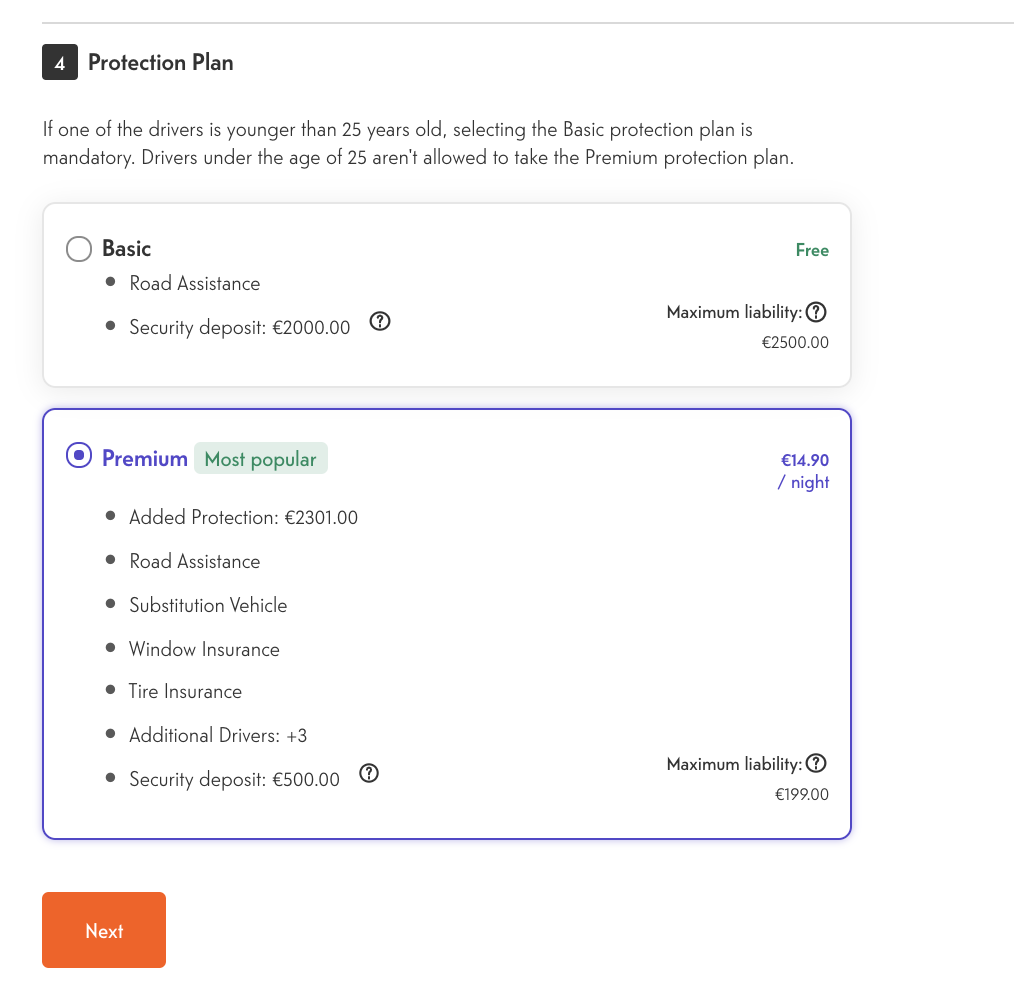Viewport: 1028px width, 1006px height.
Task: Select the Premium protection plan radio button
Action: [79, 455]
